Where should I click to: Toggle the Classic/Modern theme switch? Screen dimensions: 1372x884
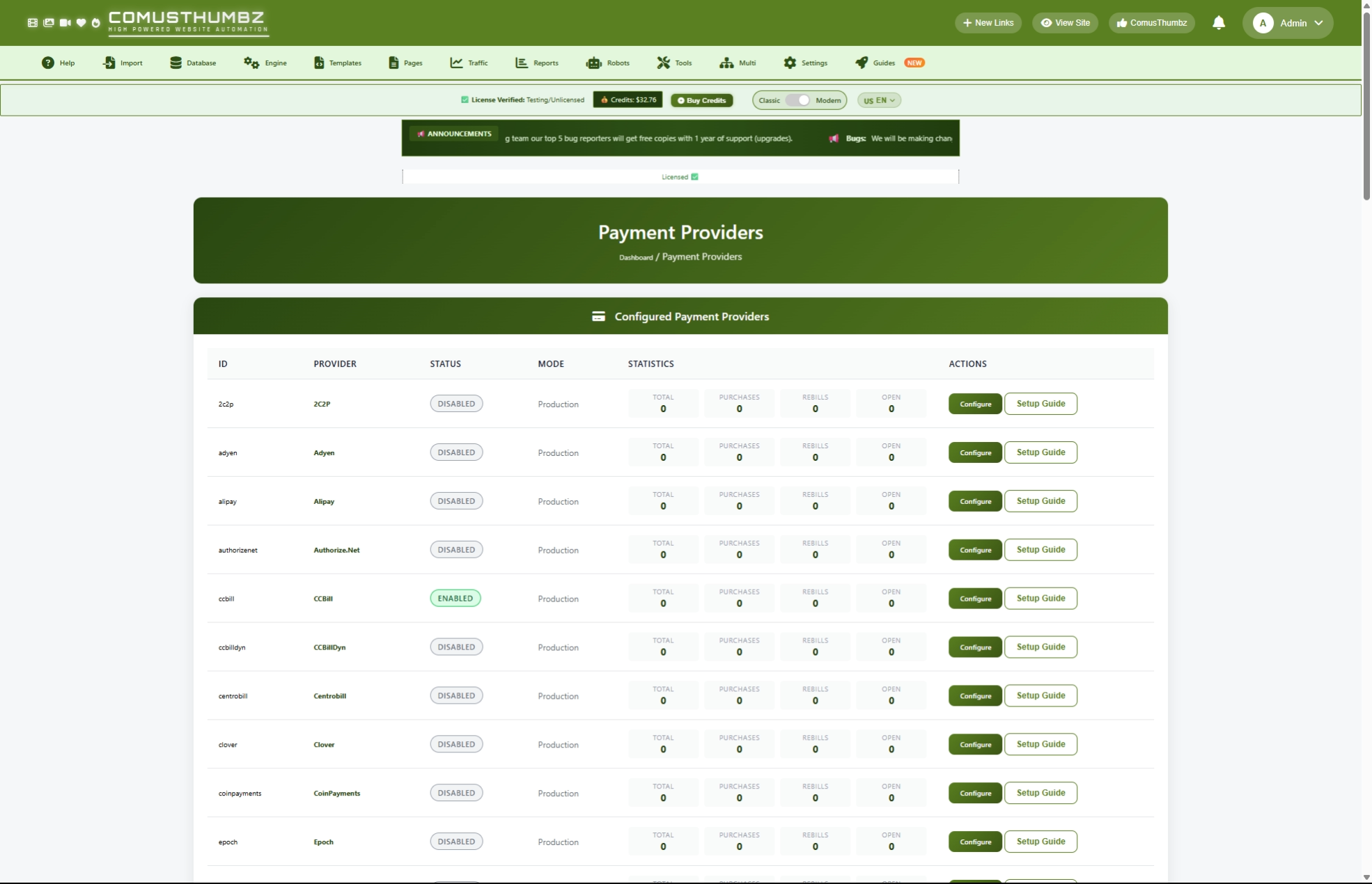pos(798,100)
